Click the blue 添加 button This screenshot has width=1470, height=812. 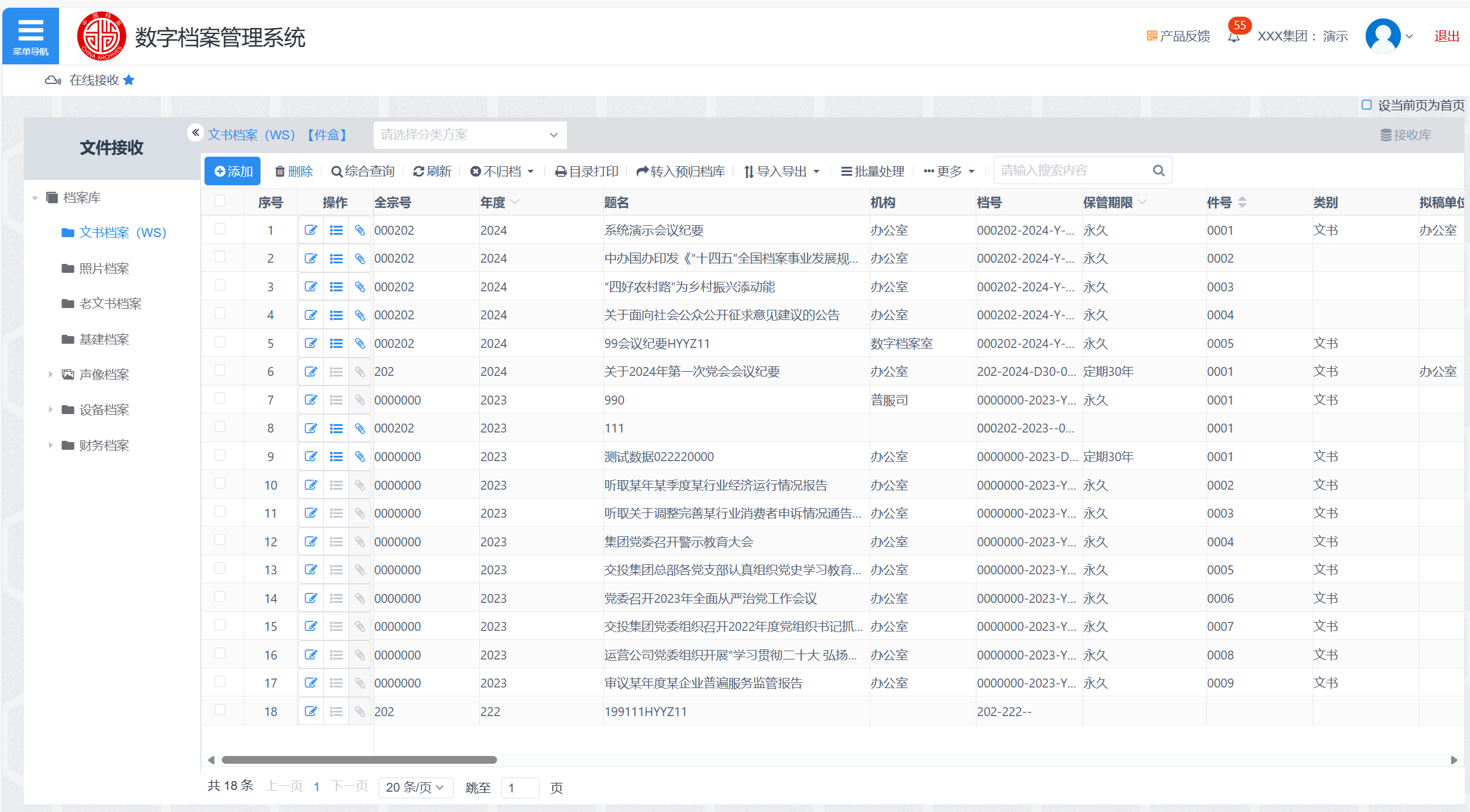[x=232, y=172]
